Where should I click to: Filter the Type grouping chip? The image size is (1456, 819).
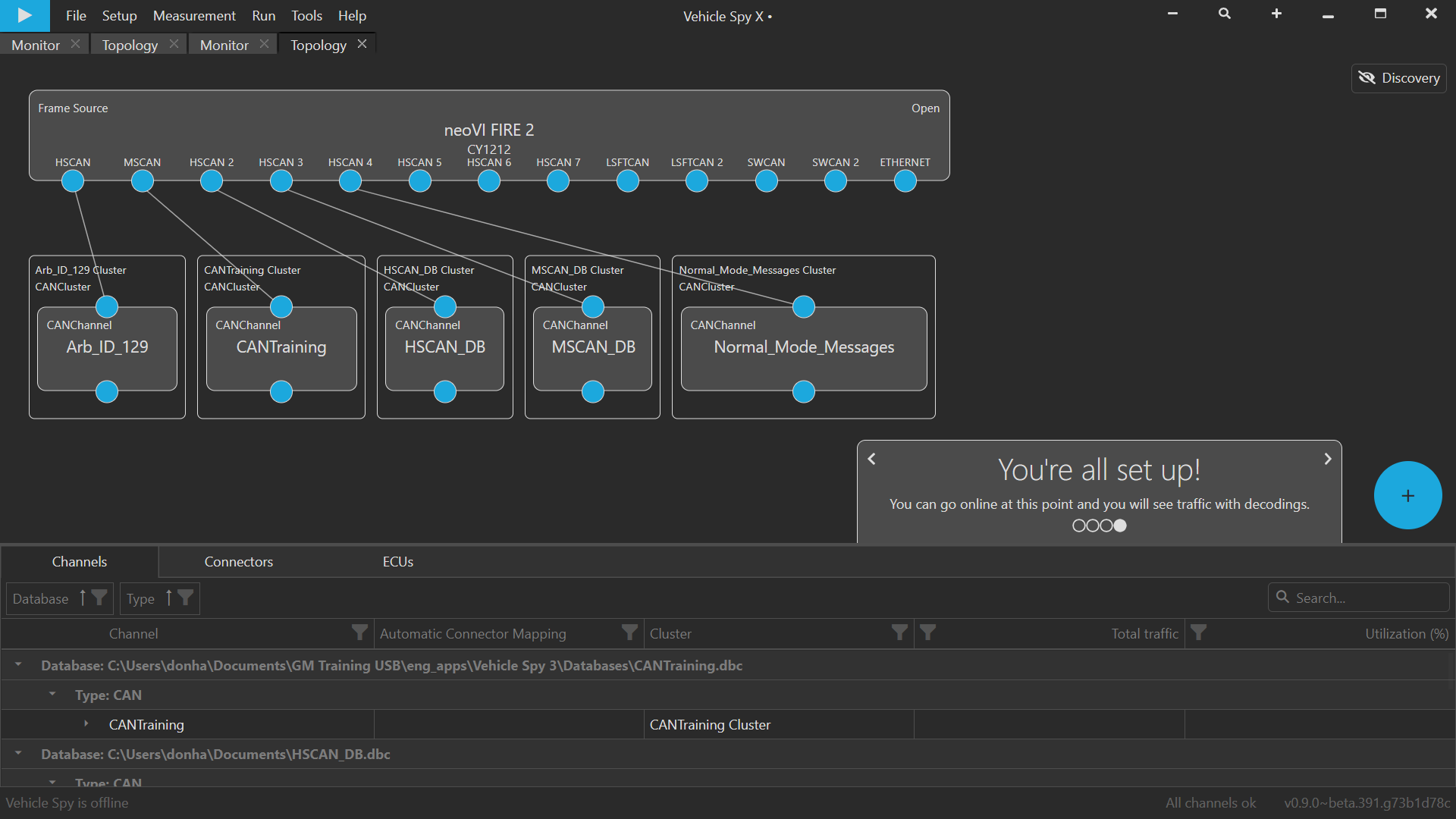(185, 598)
